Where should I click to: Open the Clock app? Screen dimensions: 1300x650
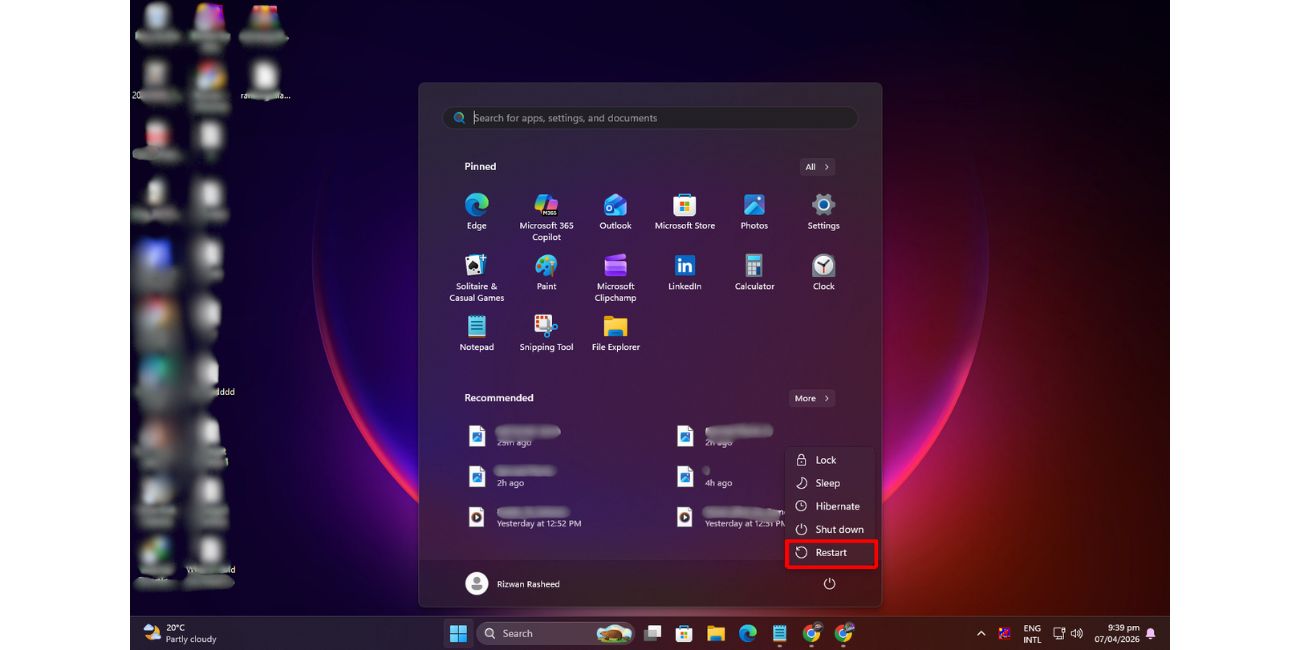[x=822, y=270]
